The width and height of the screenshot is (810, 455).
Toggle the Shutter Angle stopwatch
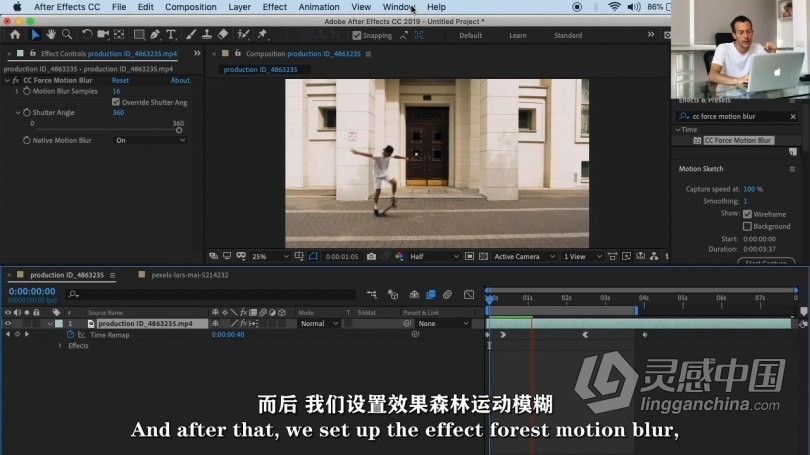26,112
